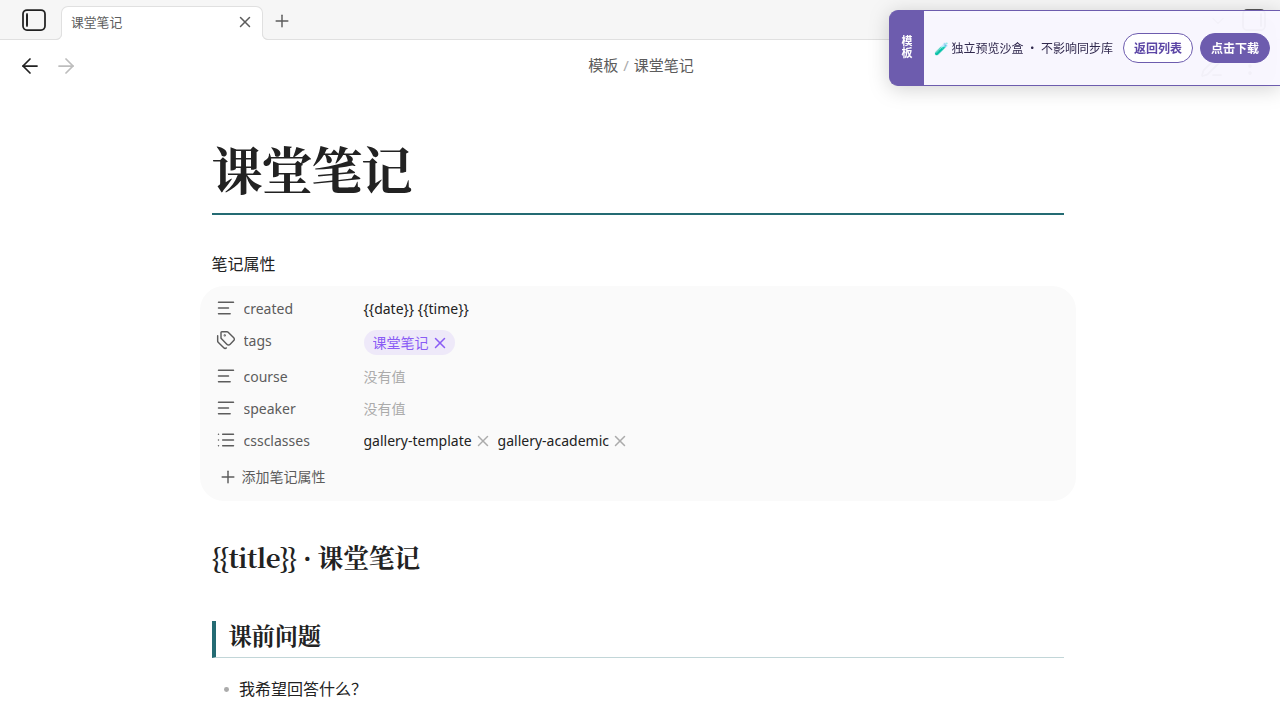The height and width of the screenshot is (720, 1280).
Task: Click the cssclasses property name
Action: coord(276,441)
